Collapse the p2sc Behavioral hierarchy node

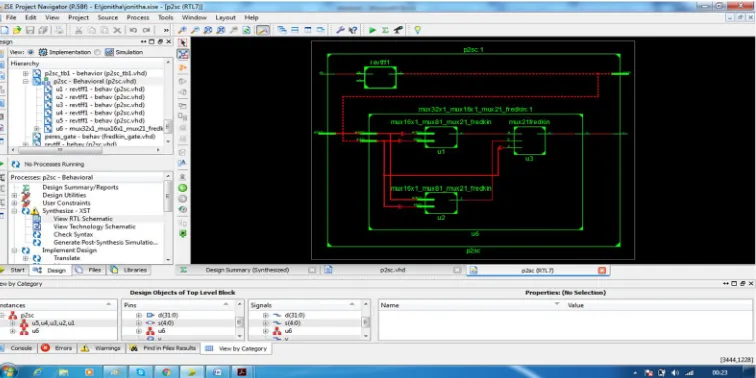click(x=26, y=81)
